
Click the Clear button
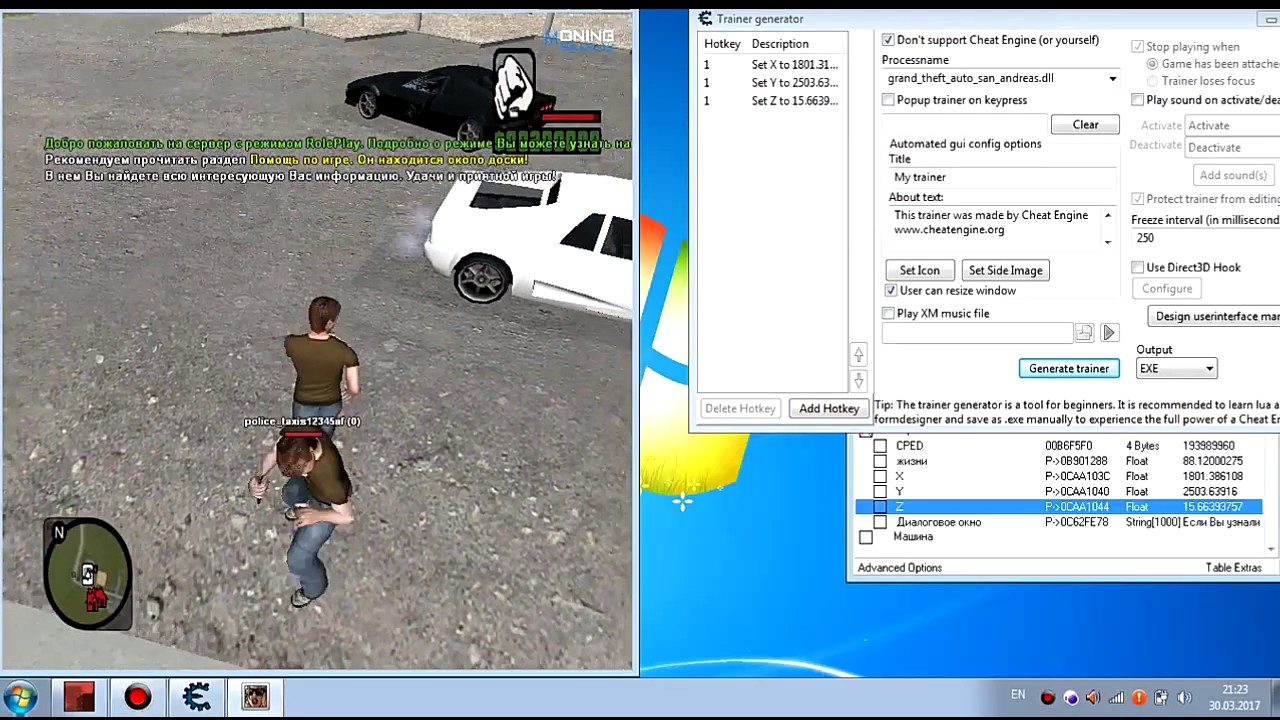click(x=1085, y=125)
